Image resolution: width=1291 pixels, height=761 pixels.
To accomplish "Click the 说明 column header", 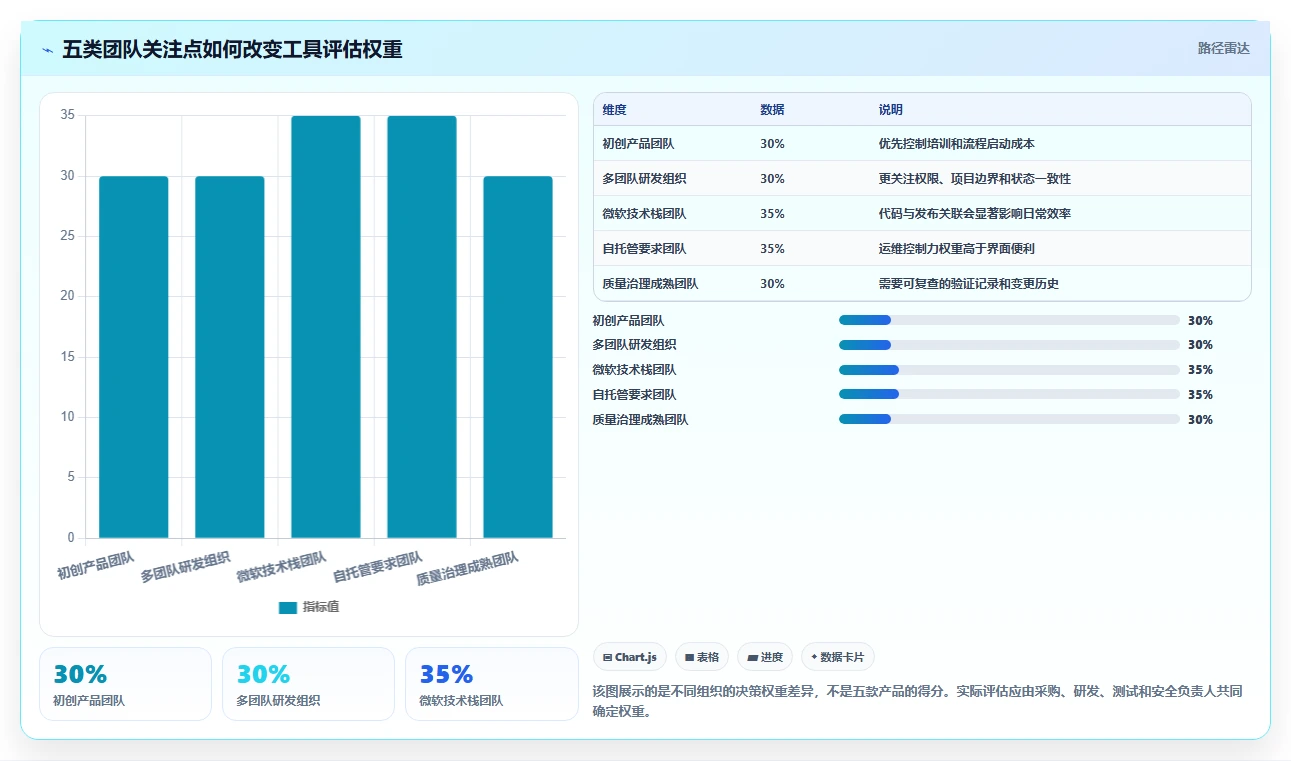I will [891, 110].
